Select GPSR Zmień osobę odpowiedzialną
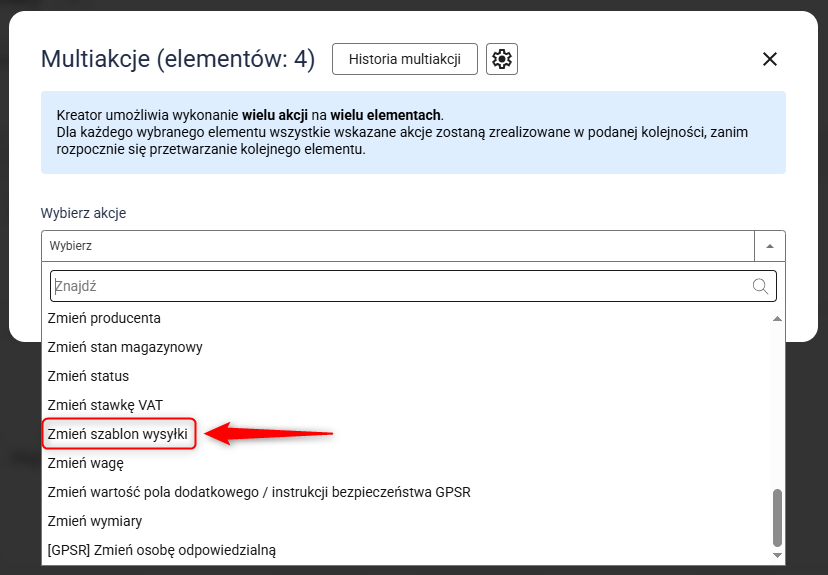The image size is (828, 575). click(x=161, y=550)
